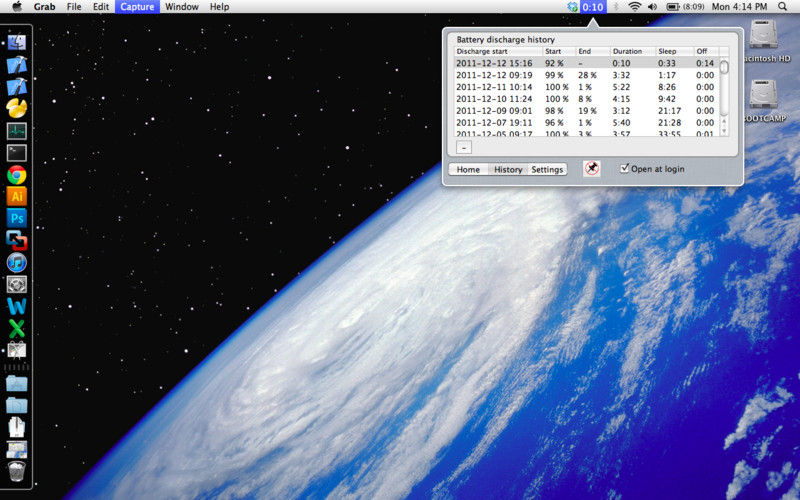
Task: Click the system battery indicator icon
Action: (x=672, y=7)
